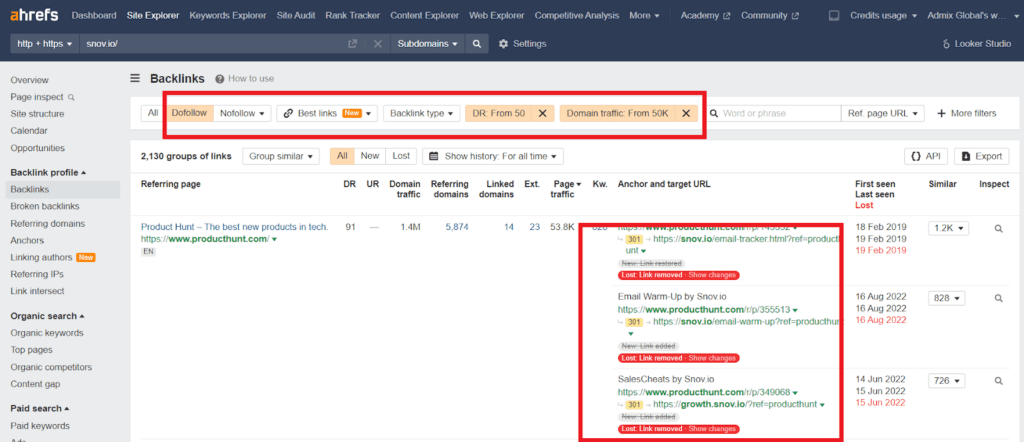Click the Word or phrase search field
The height and width of the screenshot is (442, 1024).
(776, 113)
